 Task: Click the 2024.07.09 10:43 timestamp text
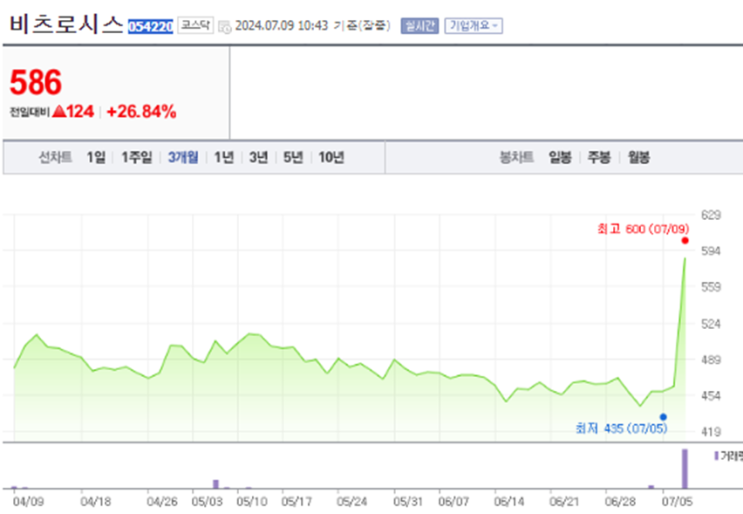281,26
